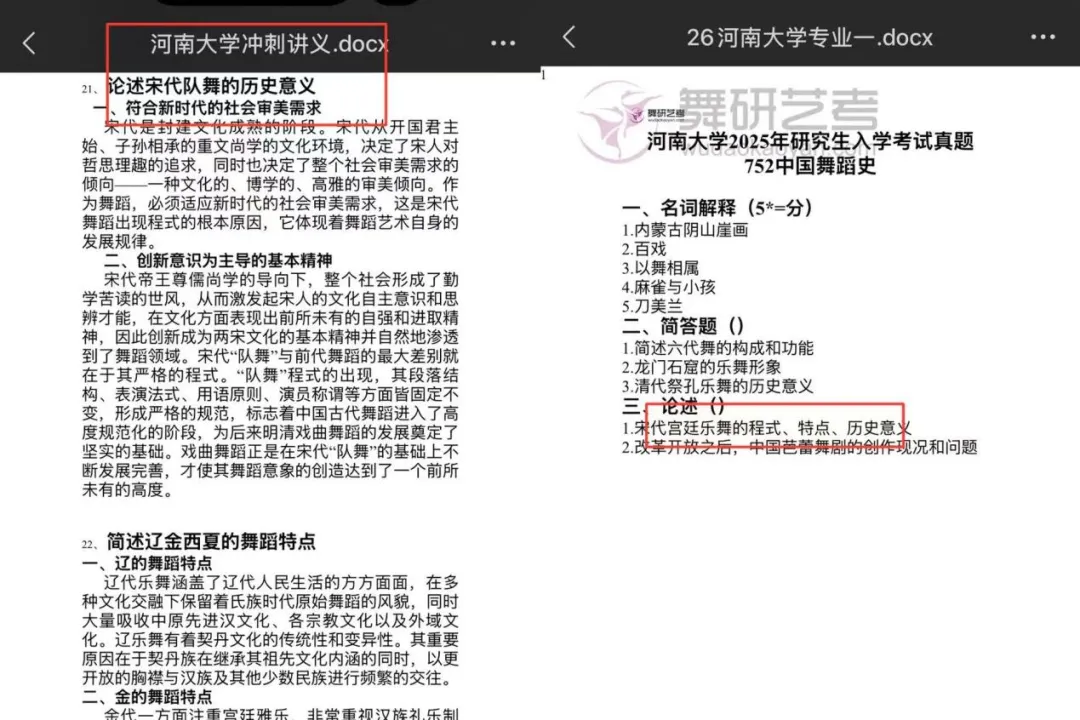This screenshot has height=720, width=1080.
Task: Click item 4.麻雀与小孩
Action: point(668,287)
